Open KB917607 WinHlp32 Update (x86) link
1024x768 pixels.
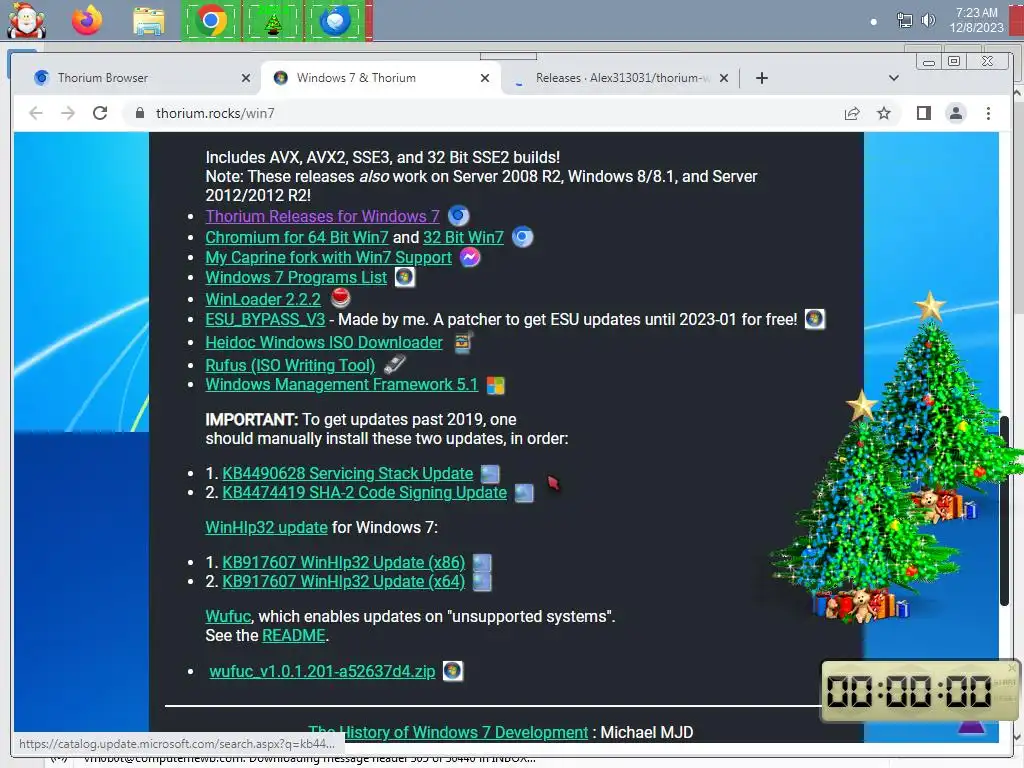click(x=344, y=562)
